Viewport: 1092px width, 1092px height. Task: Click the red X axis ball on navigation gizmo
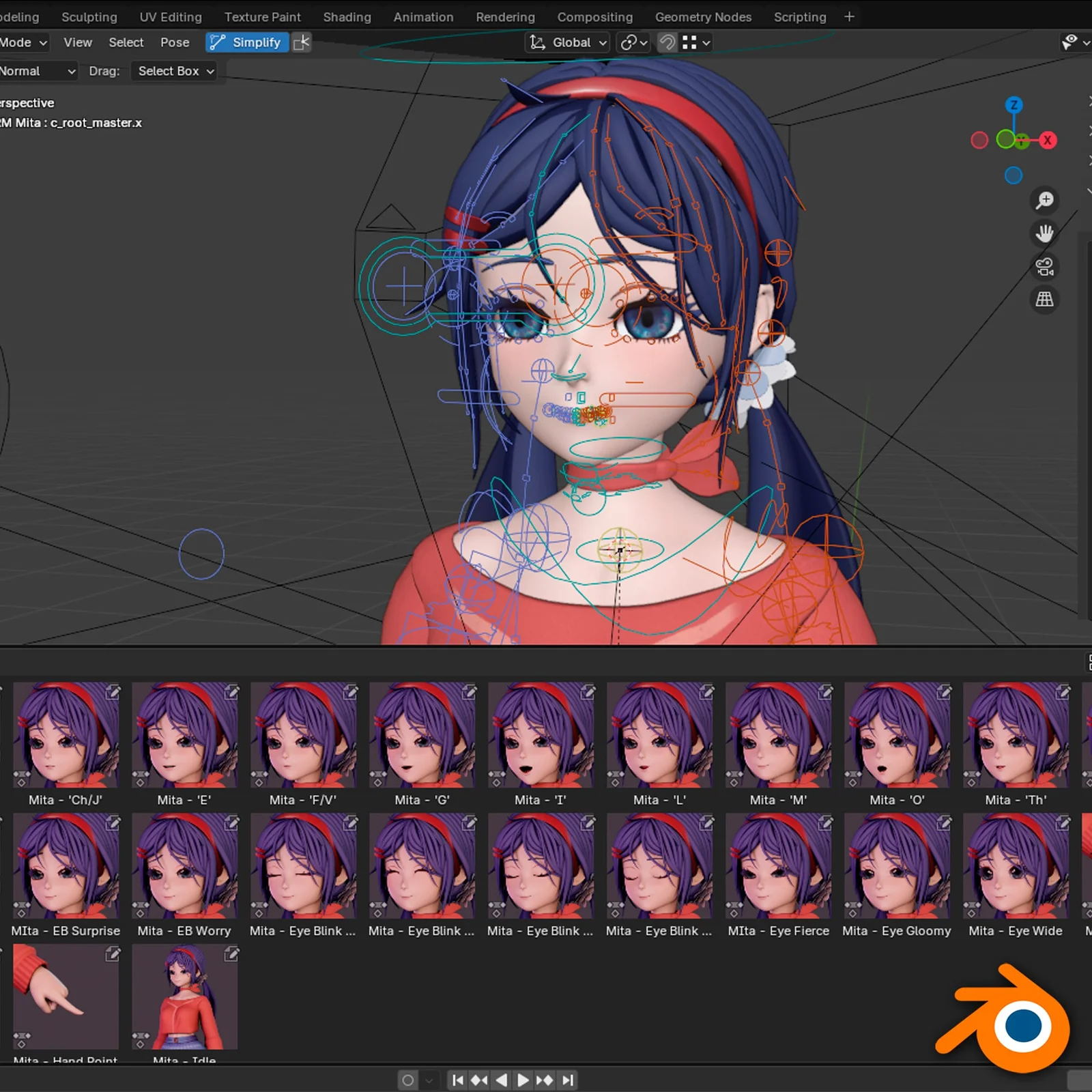(1048, 140)
